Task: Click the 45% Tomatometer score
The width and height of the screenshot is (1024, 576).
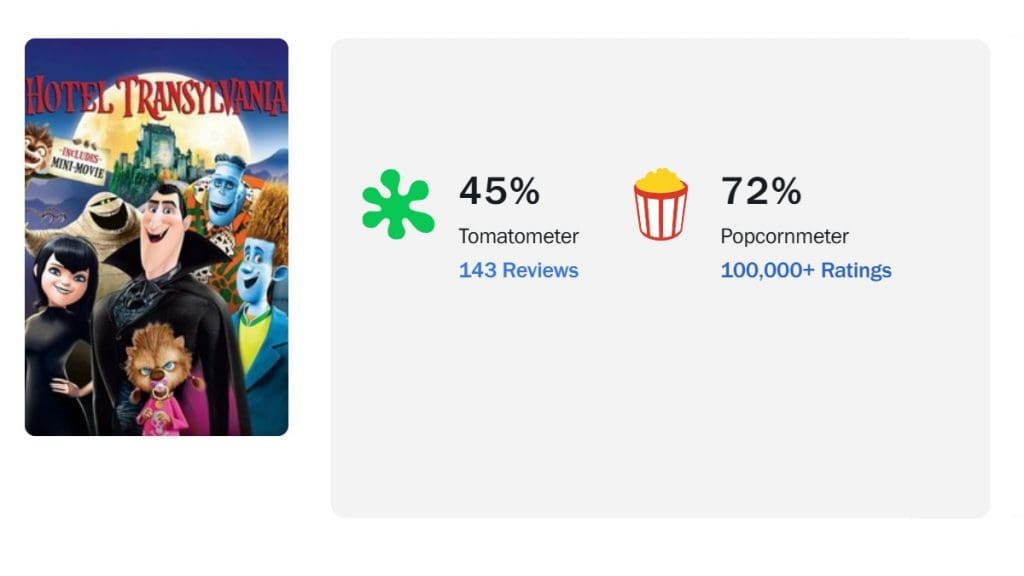Action: point(499,190)
